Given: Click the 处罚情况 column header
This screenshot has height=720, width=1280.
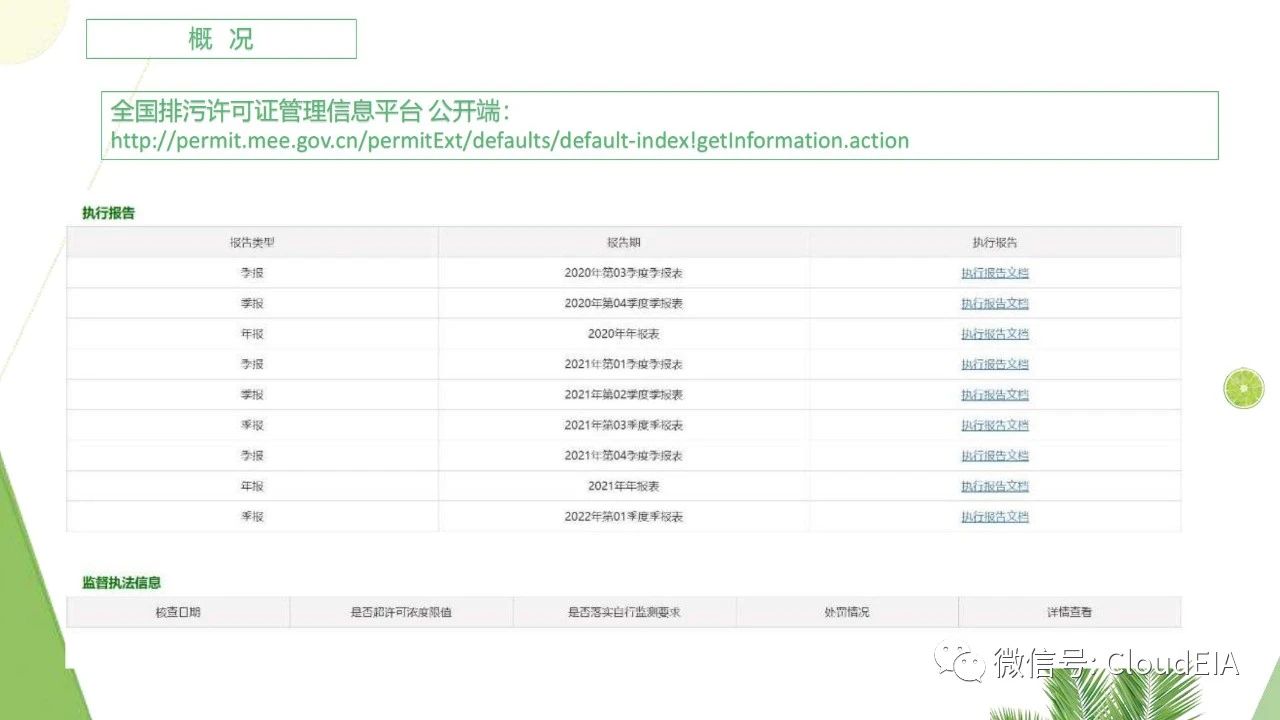Looking at the screenshot, I should tap(847, 612).
